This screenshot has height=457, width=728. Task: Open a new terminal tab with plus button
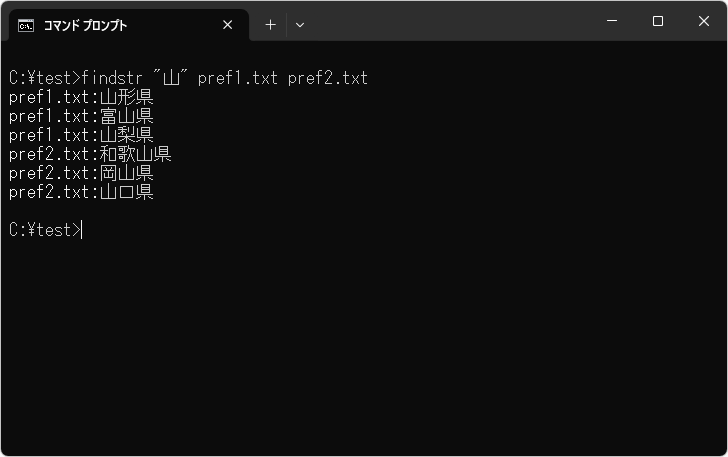[270, 25]
